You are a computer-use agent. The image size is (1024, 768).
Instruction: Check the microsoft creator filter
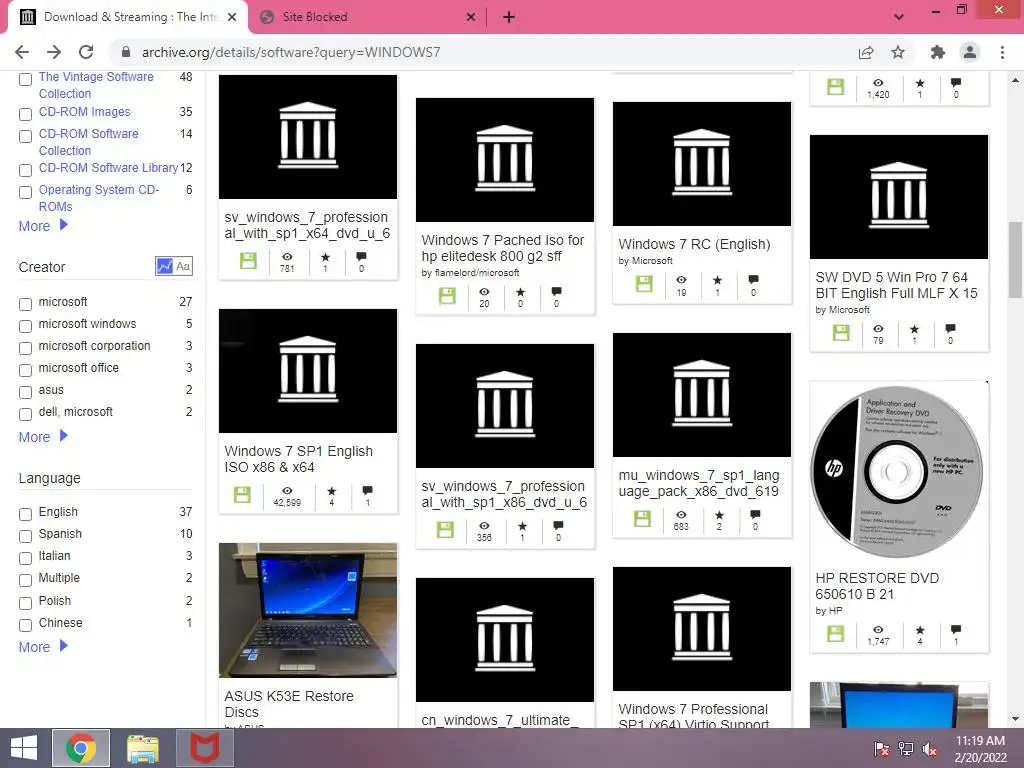pos(25,304)
